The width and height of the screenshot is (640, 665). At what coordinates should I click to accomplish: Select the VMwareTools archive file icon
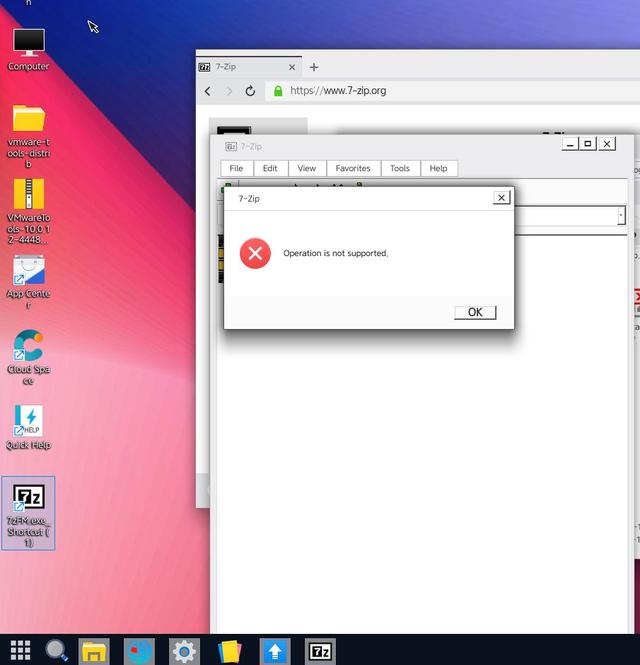coord(28,211)
